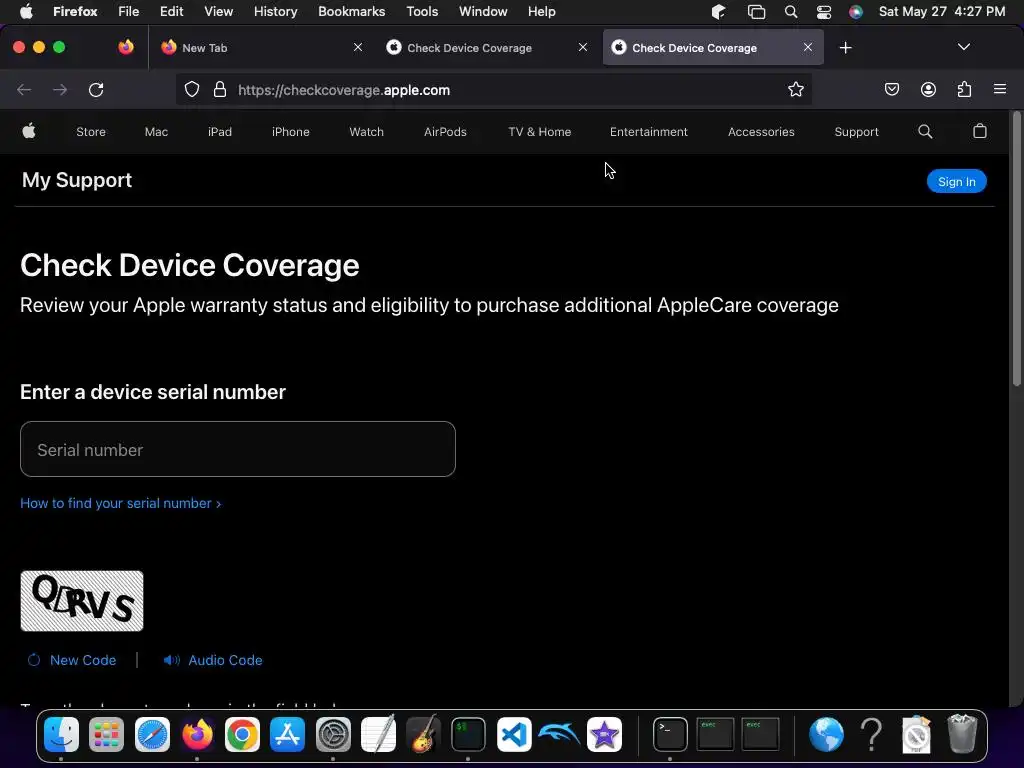The height and width of the screenshot is (768, 1024).
Task: Go to AirPods in Apple navigation
Action: coord(445,132)
